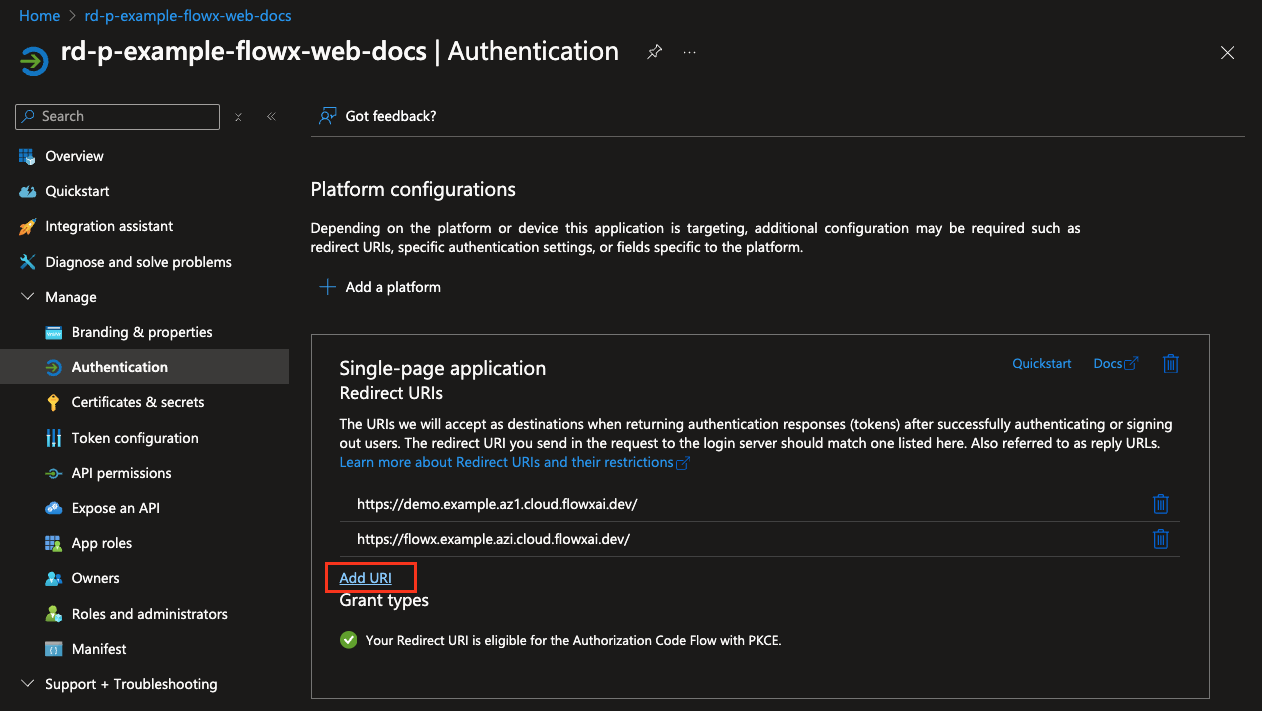Screen dimensions: 1262x711
Task: Click the Integration assistant rocket icon
Action: point(27,227)
